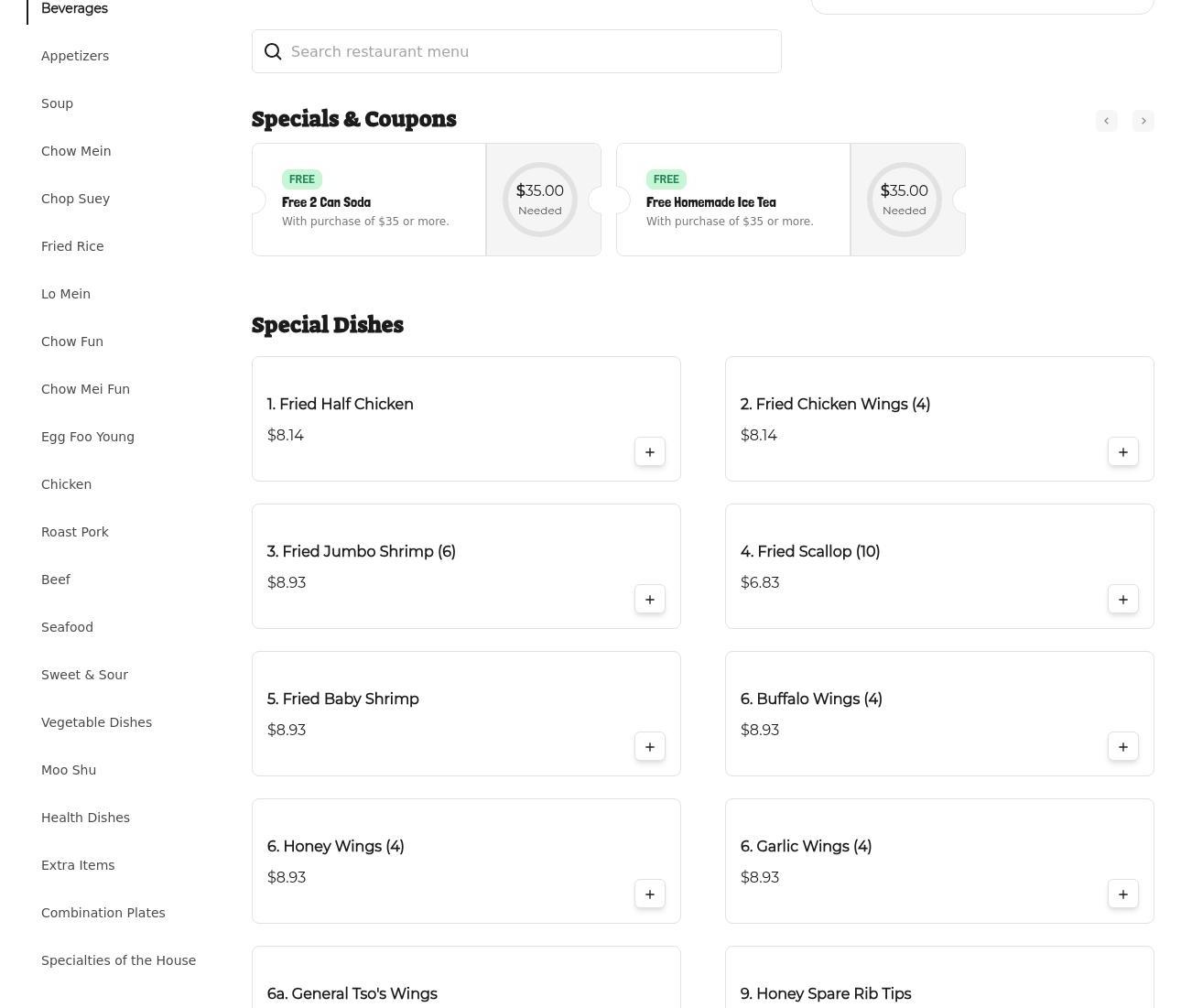1181x1008 pixels.
Task: Jump to the Beef category
Action: coord(56,580)
